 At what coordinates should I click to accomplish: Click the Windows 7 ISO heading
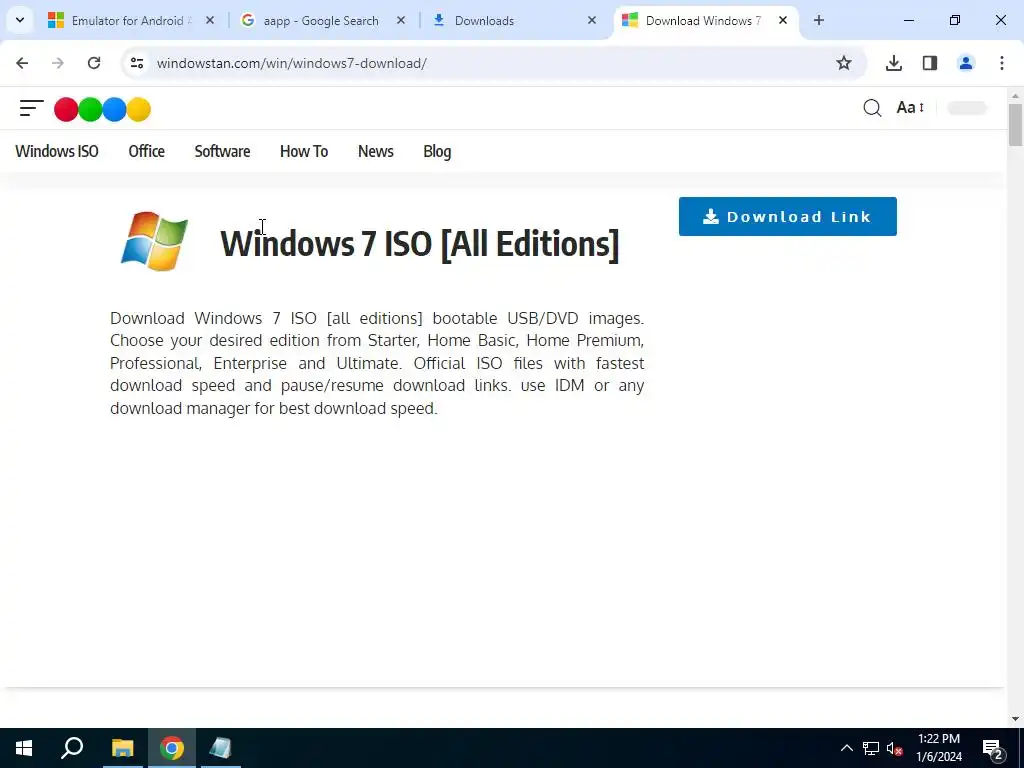coord(419,244)
